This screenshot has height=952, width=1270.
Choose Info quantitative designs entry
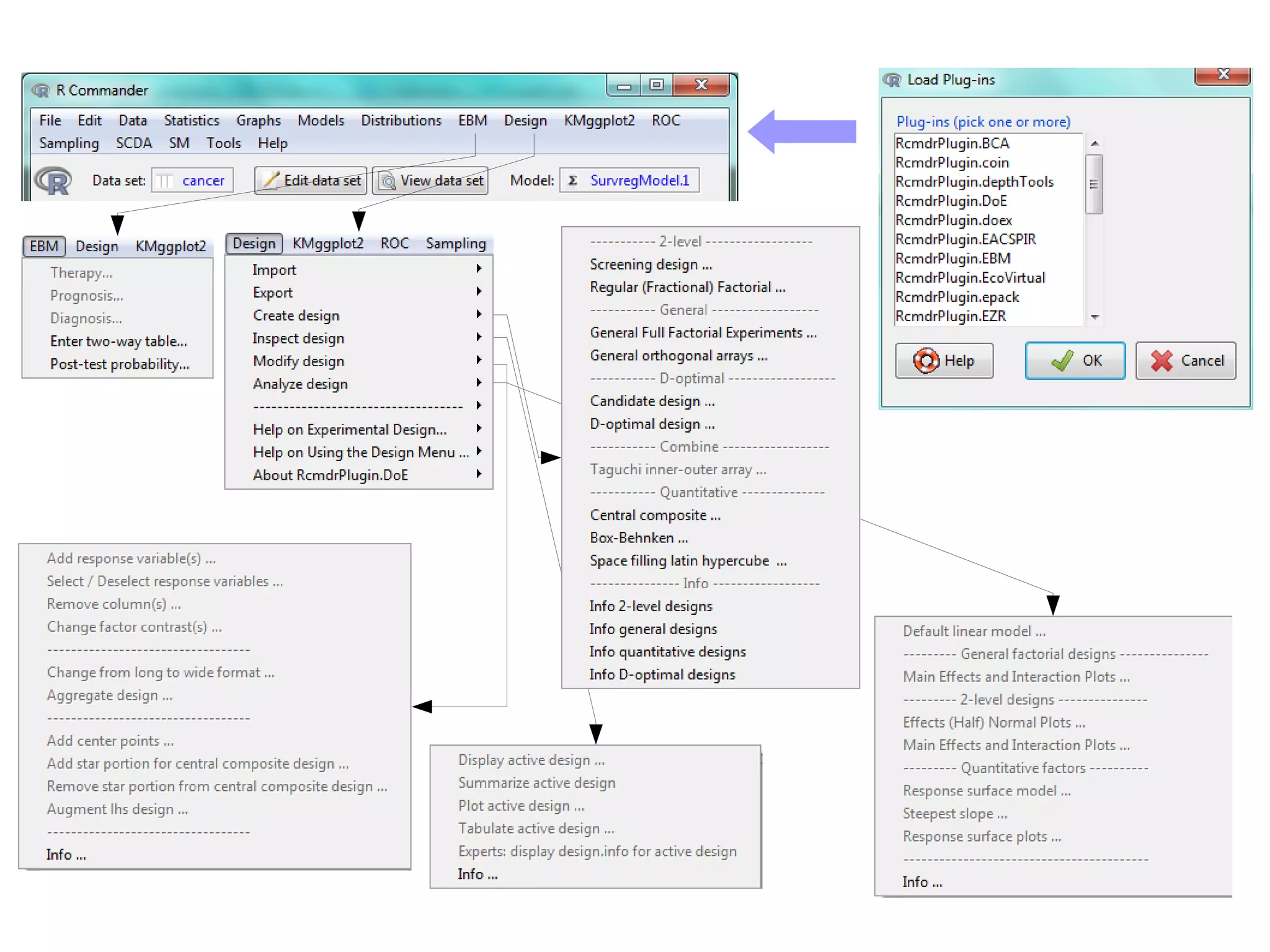click(668, 653)
